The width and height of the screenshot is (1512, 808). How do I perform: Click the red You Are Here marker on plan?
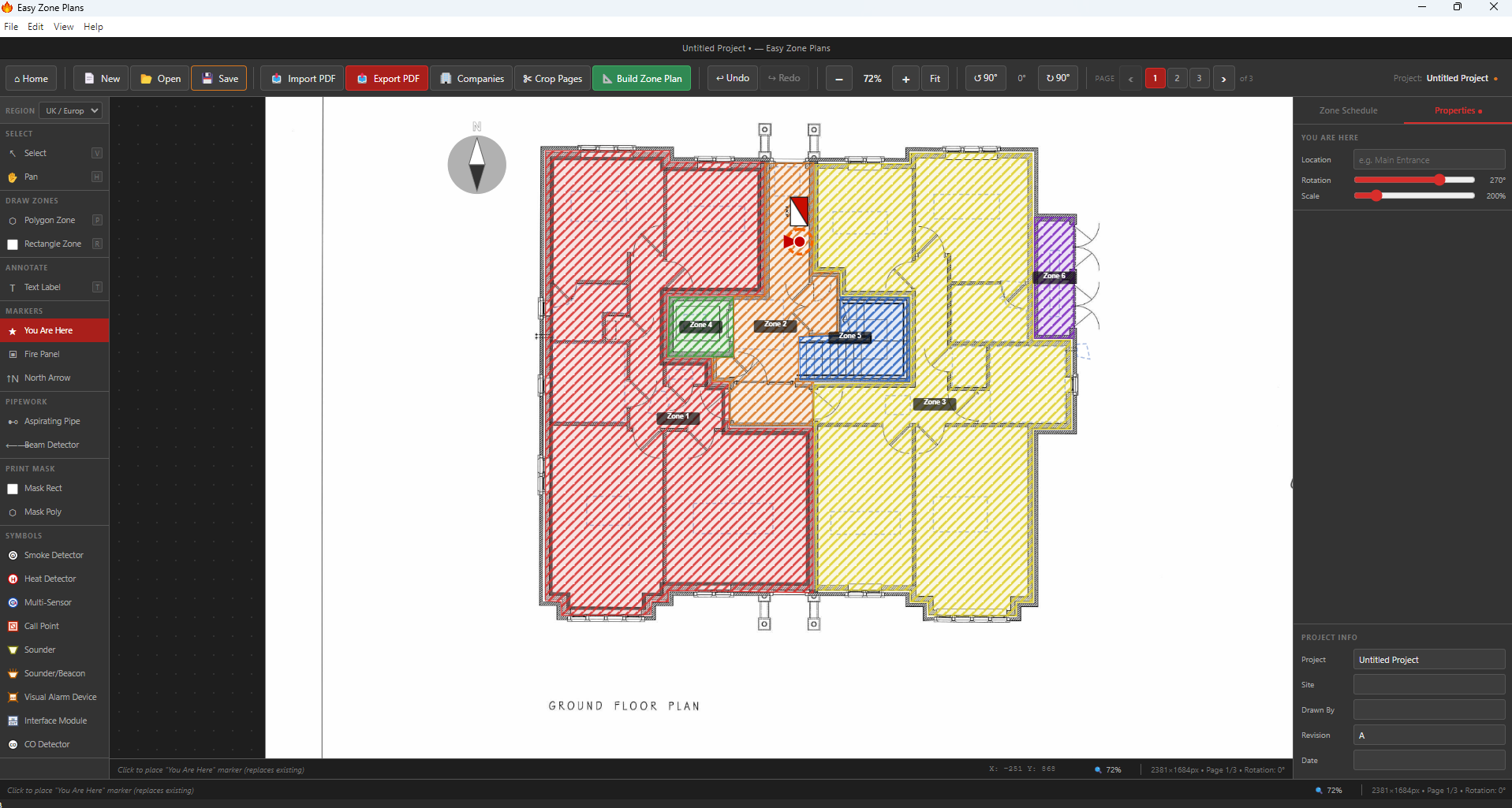(x=797, y=241)
